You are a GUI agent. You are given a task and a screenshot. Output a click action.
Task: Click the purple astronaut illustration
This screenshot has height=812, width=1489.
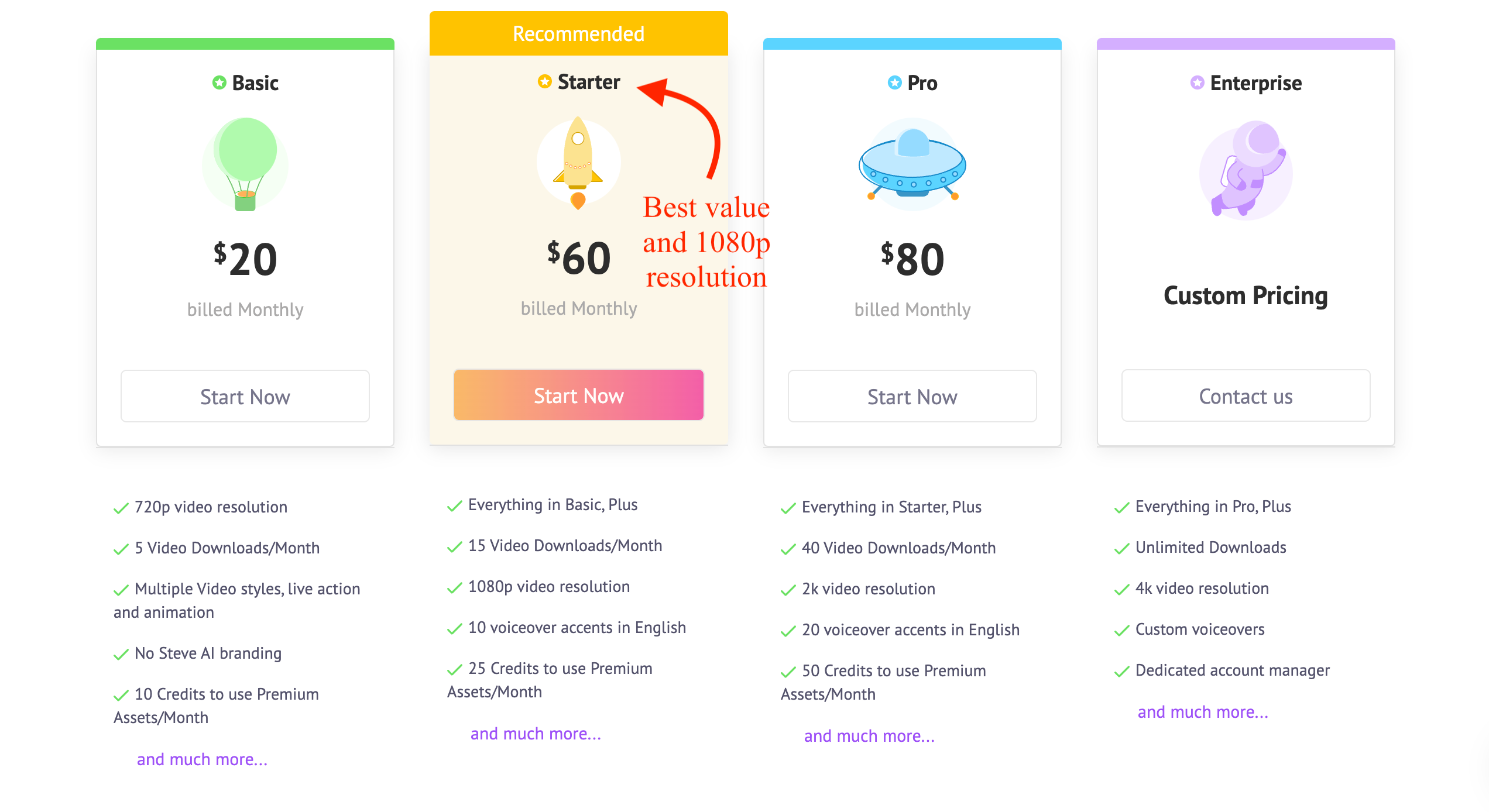[x=1246, y=170]
